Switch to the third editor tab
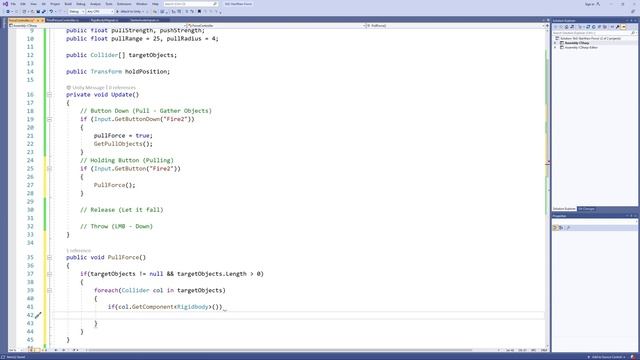This screenshot has width=640, height=360. (104, 20)
